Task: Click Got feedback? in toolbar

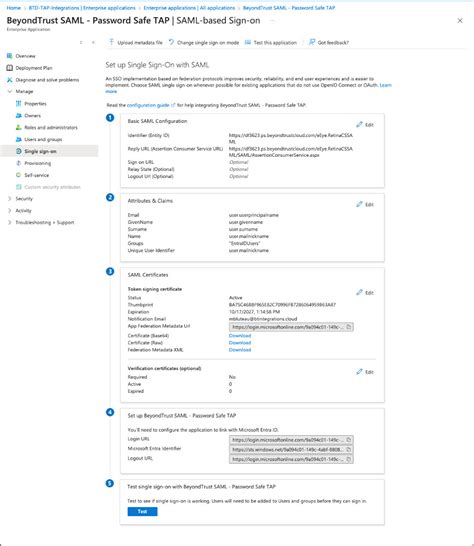Action: click(x=329, y=42)
